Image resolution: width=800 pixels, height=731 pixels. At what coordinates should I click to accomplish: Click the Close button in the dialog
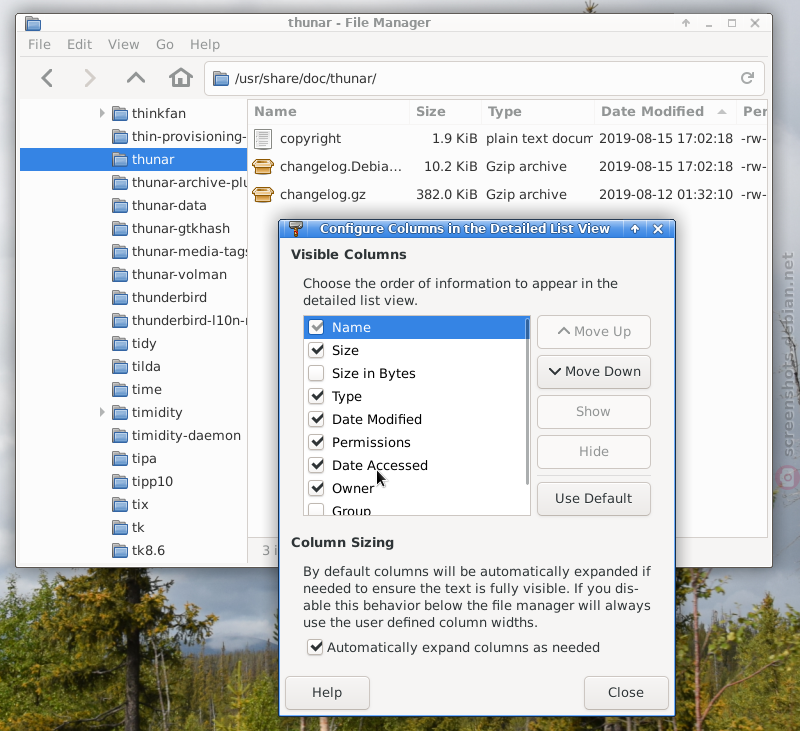click(626, 692)
